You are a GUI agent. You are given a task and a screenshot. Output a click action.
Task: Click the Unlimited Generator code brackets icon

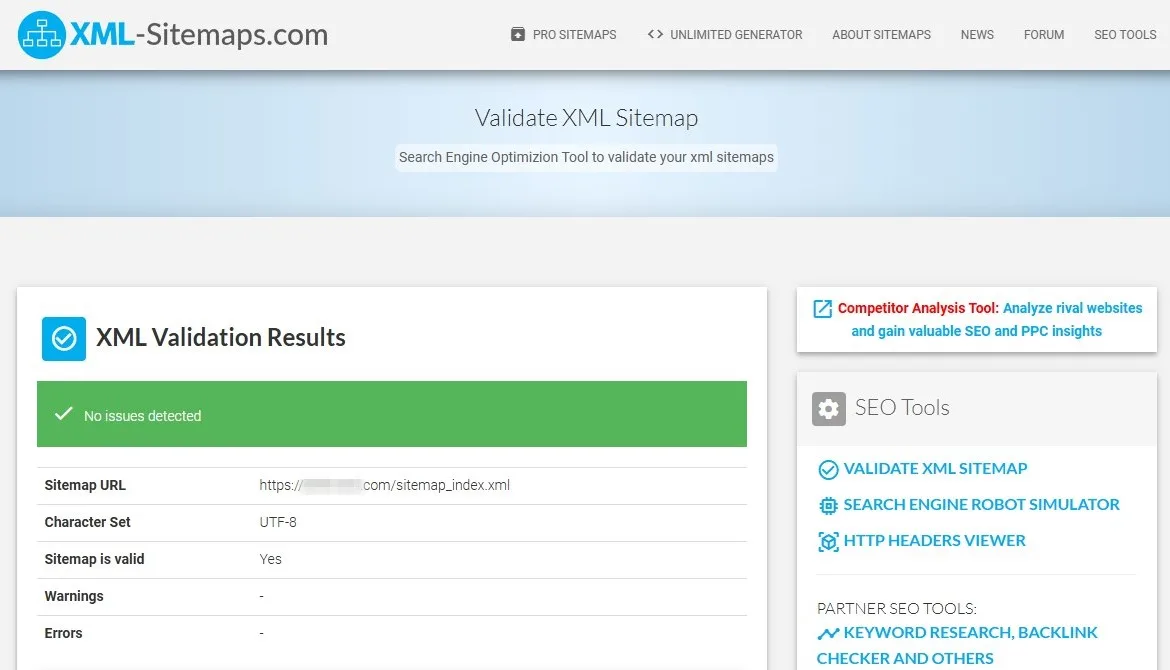[x=655, y=34]
